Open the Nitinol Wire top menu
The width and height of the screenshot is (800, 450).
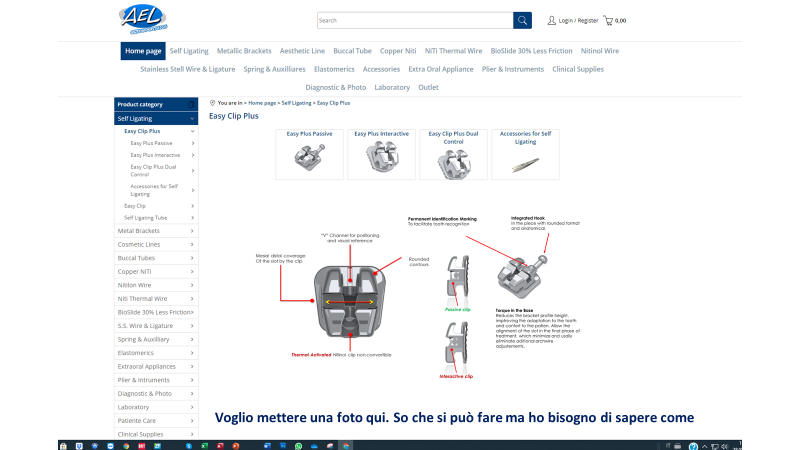599,51
